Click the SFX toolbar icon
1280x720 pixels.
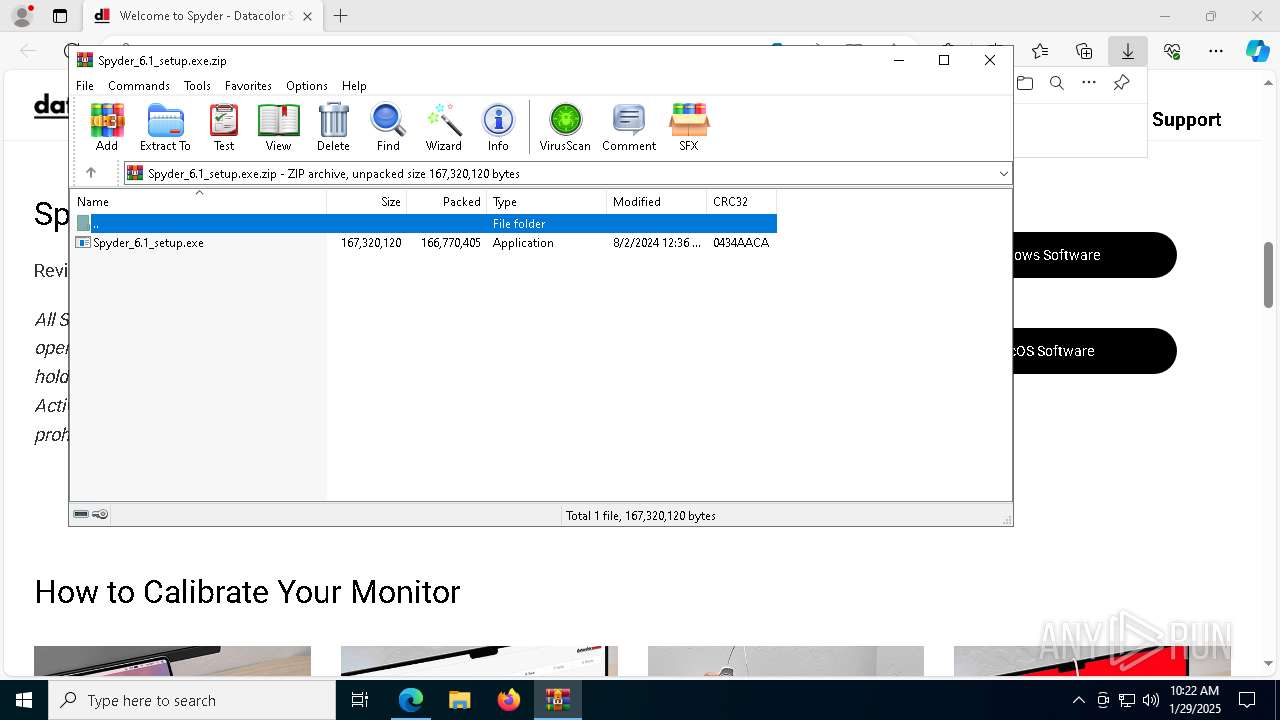tap(689, 127)
